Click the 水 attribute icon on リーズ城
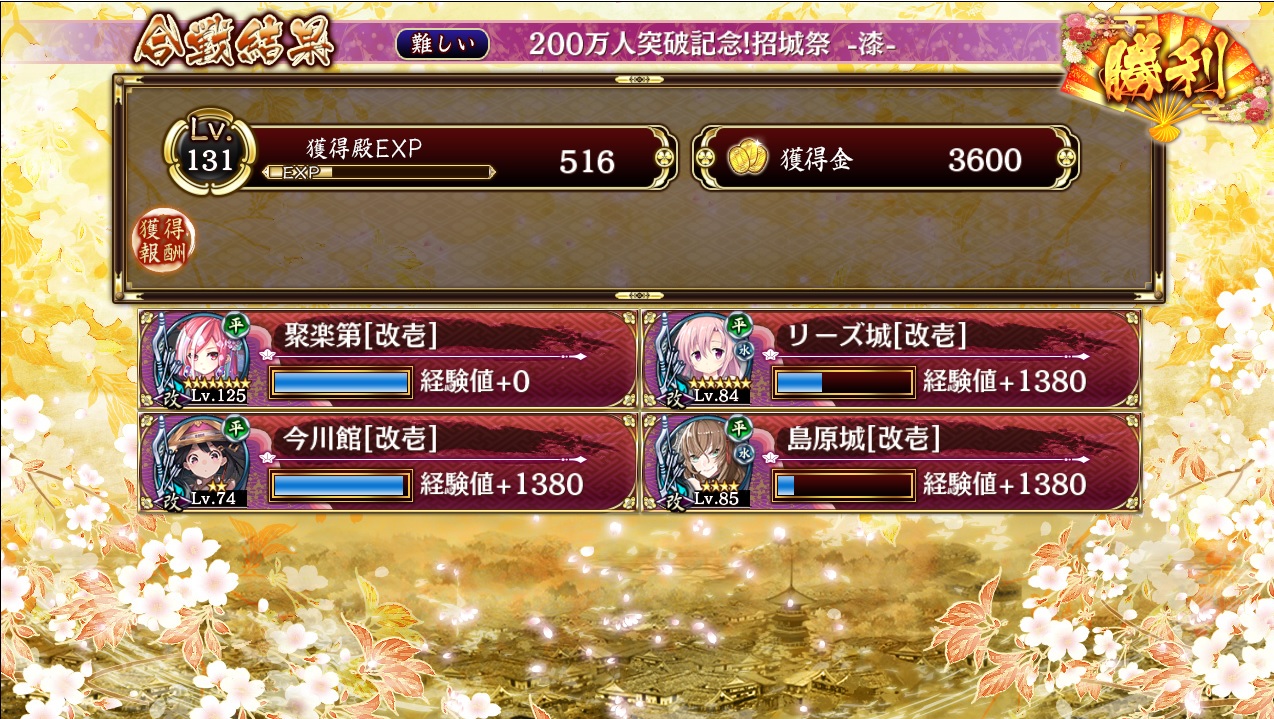Image resolution: width=1274 pixels, height=719 pixels. 744,350
